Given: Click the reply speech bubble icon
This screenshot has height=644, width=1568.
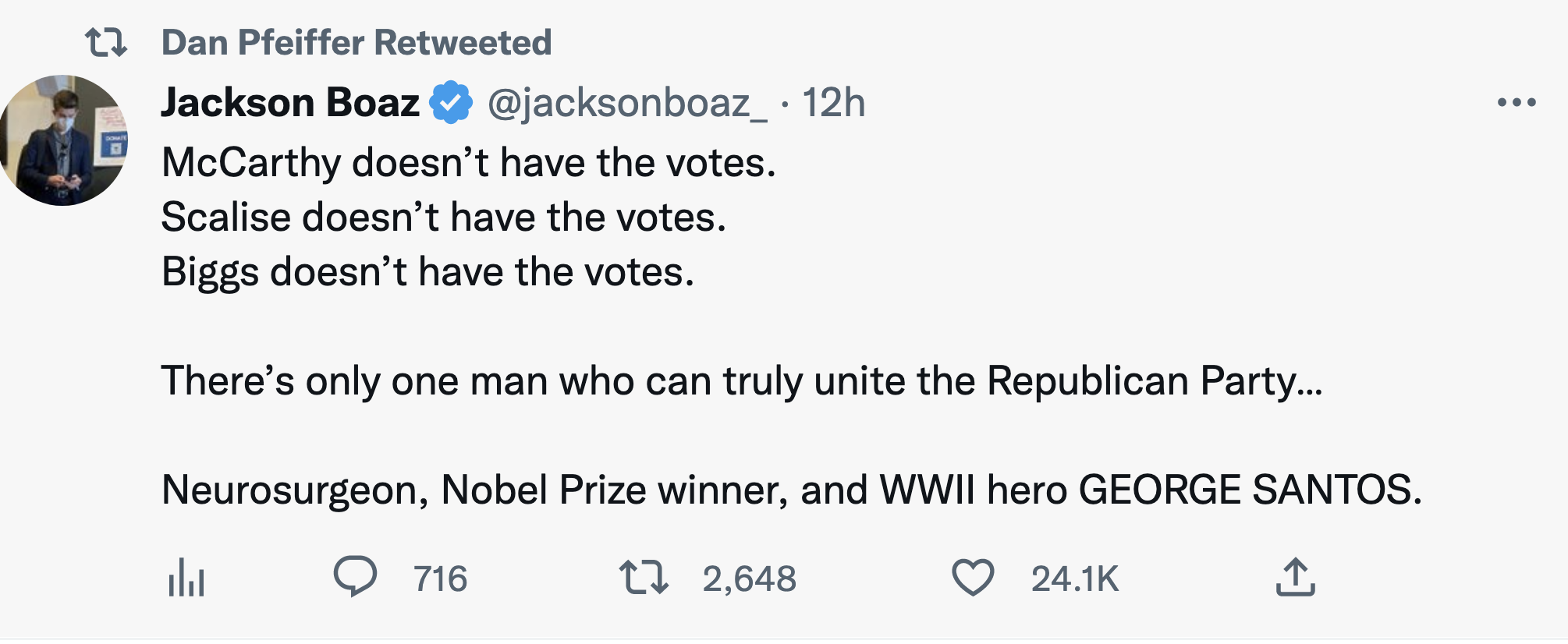Looking at the screenshot, I should (355, 578).
